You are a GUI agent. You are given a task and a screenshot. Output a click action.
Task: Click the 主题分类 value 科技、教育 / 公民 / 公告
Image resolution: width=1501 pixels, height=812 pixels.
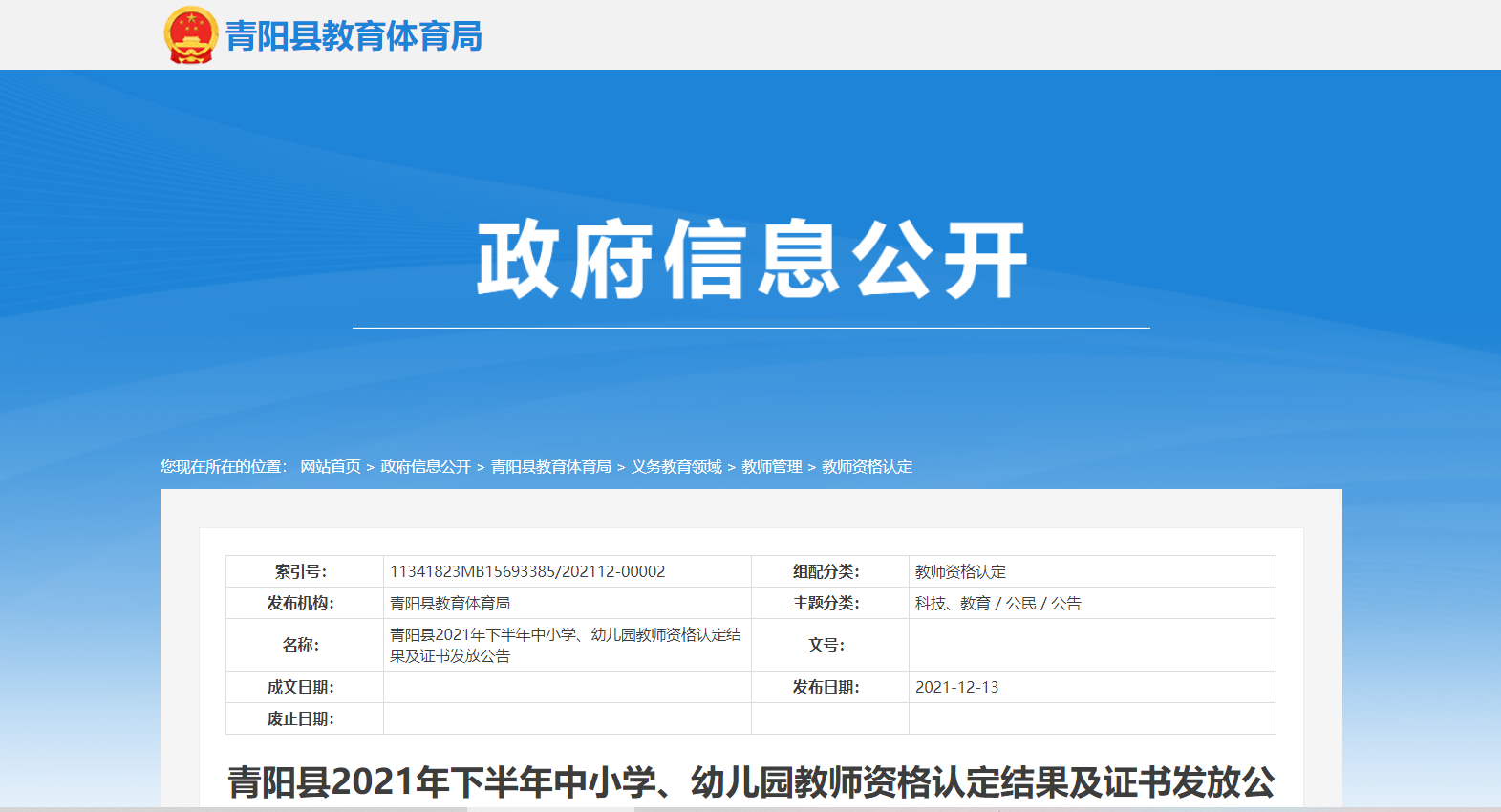click(998, 603)
